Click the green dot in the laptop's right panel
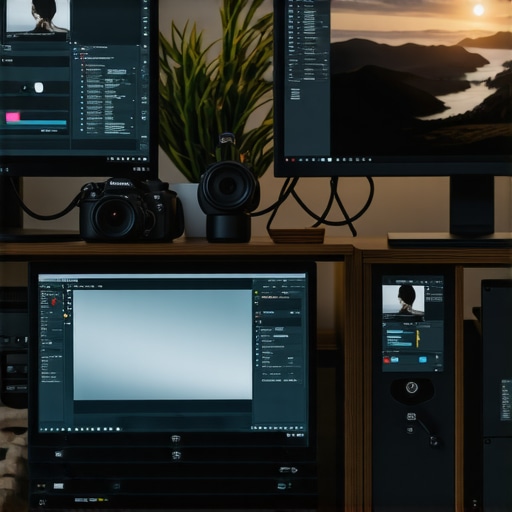 tap(256, 292)
